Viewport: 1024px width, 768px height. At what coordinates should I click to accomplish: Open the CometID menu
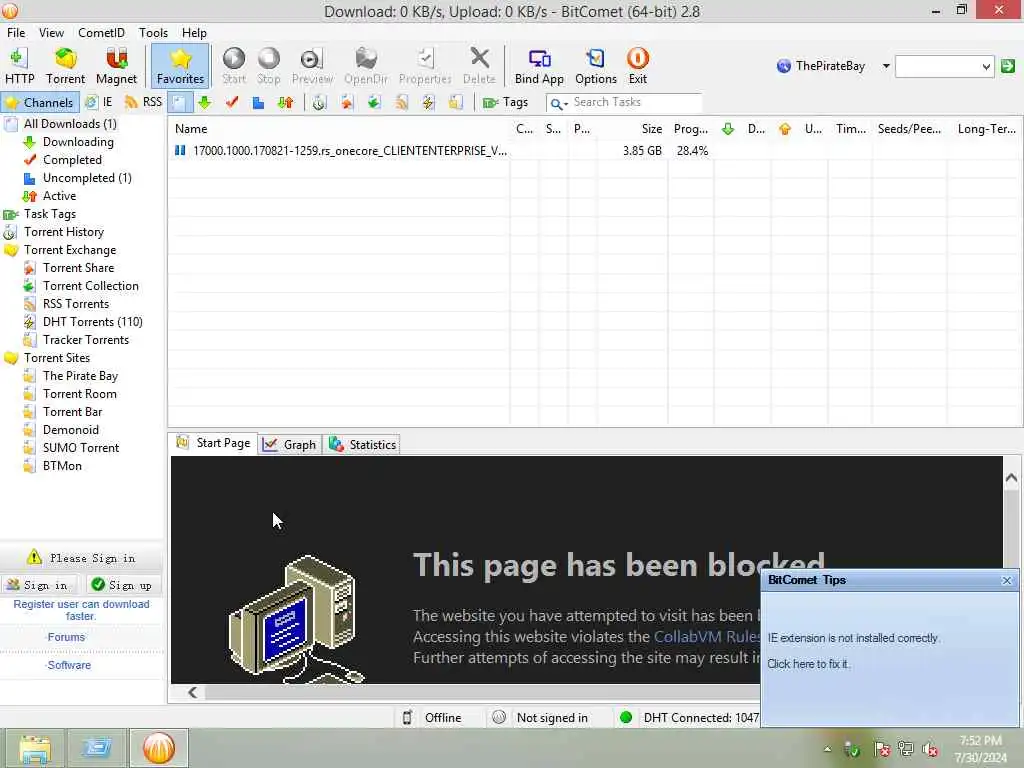[x=101, y=33]
